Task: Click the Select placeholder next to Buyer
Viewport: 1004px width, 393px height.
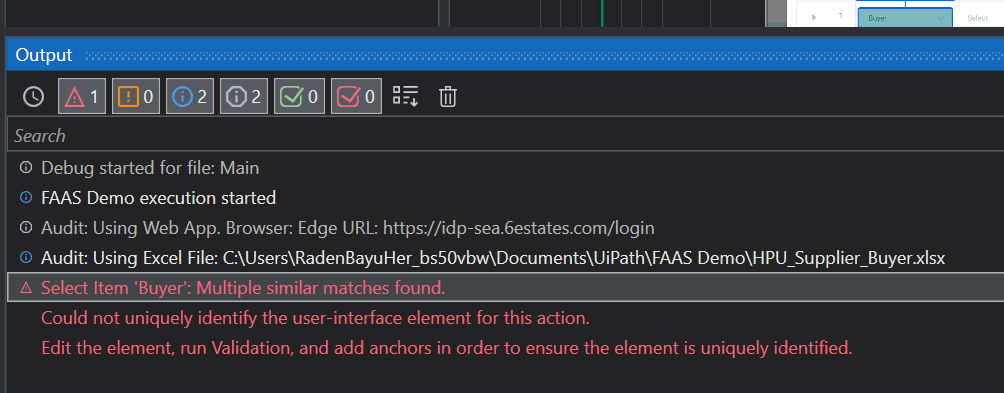Action: pos(977,19)
